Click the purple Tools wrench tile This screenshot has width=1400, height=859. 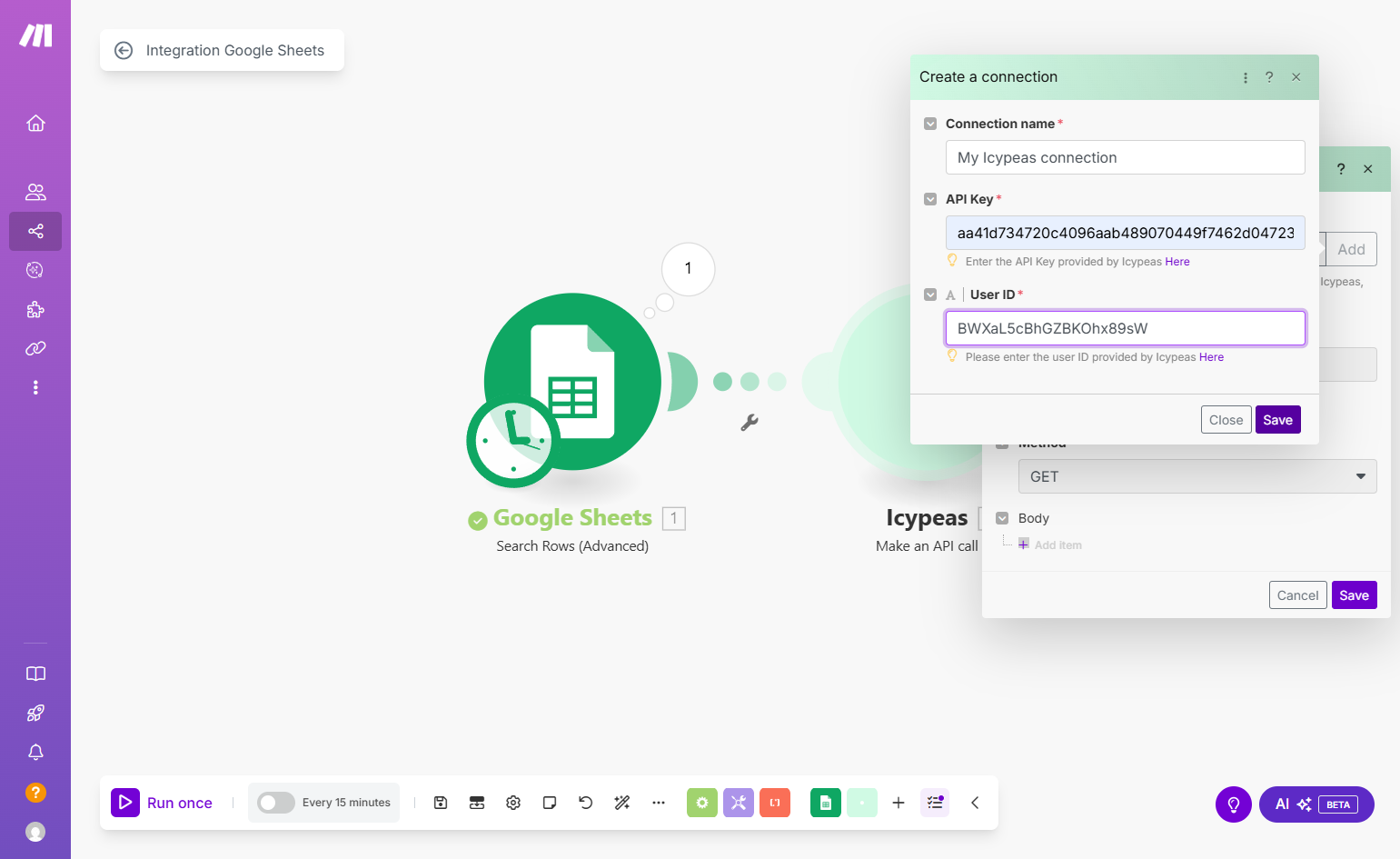click(x=739, y=803)
